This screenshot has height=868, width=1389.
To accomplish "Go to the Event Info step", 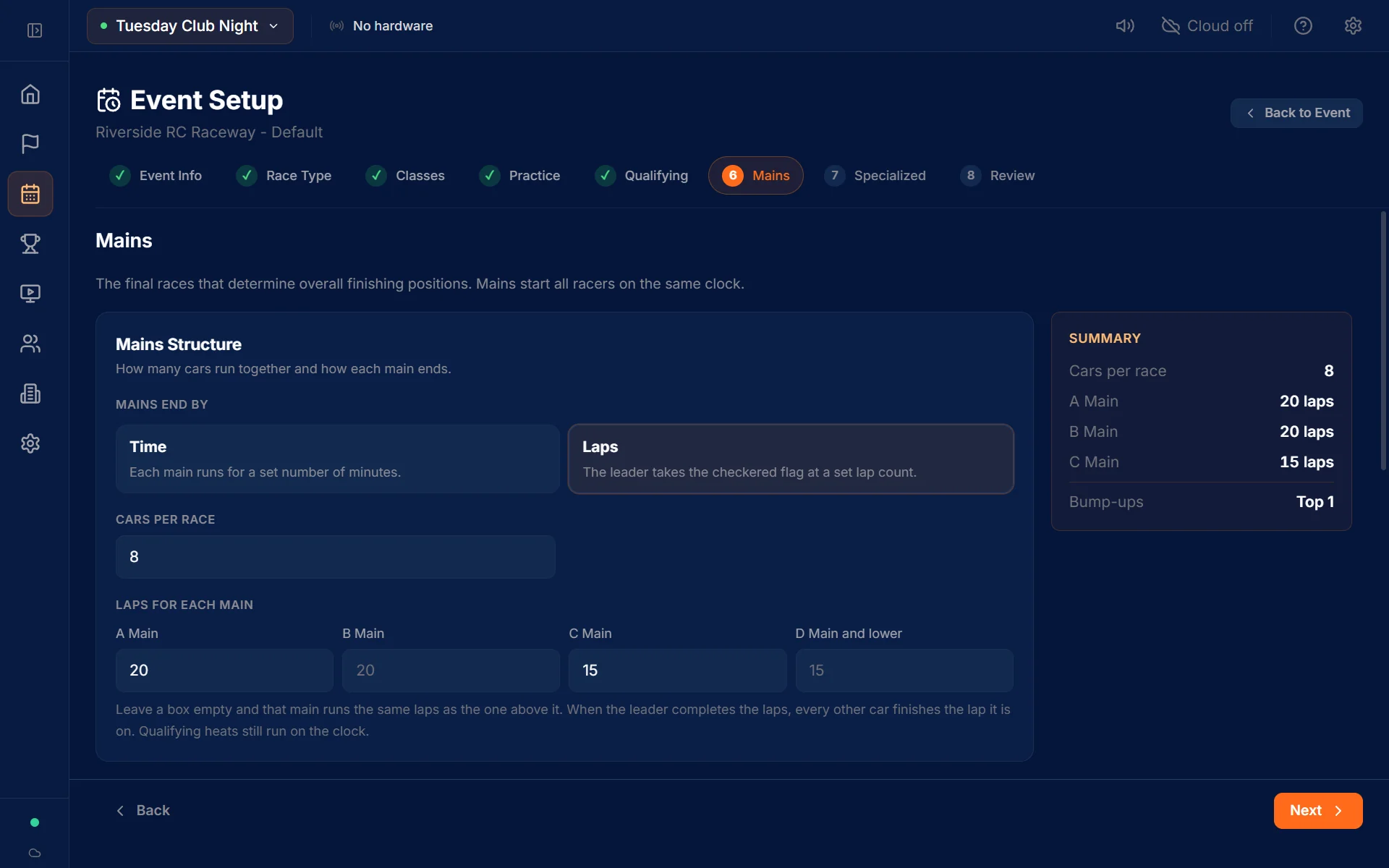I will 156,176.
